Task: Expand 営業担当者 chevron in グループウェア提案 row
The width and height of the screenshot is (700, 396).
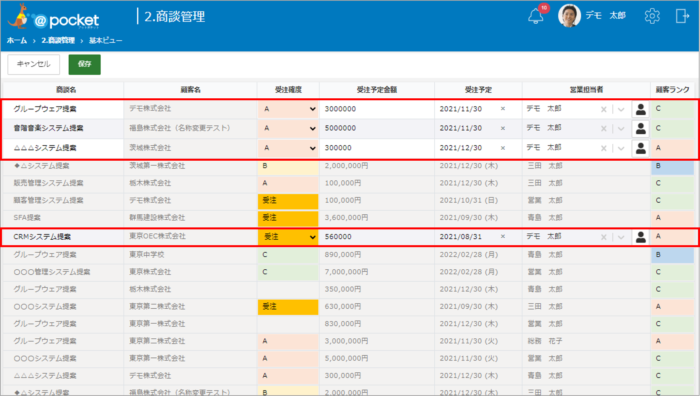Action: (x=621, y=109)
